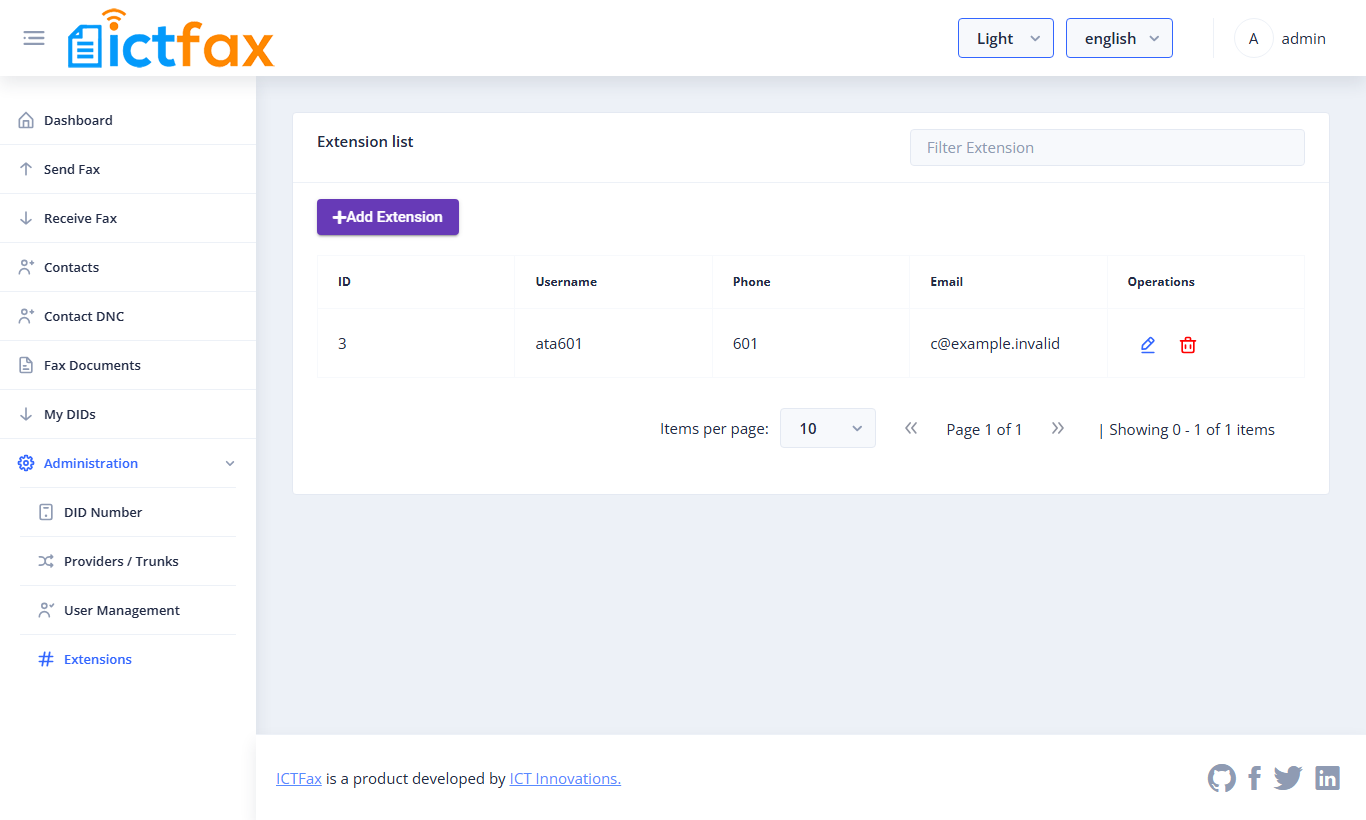Open the Items per page dropdown
This screenshot has height=820, width=1366.
click(x=828, y=428)
